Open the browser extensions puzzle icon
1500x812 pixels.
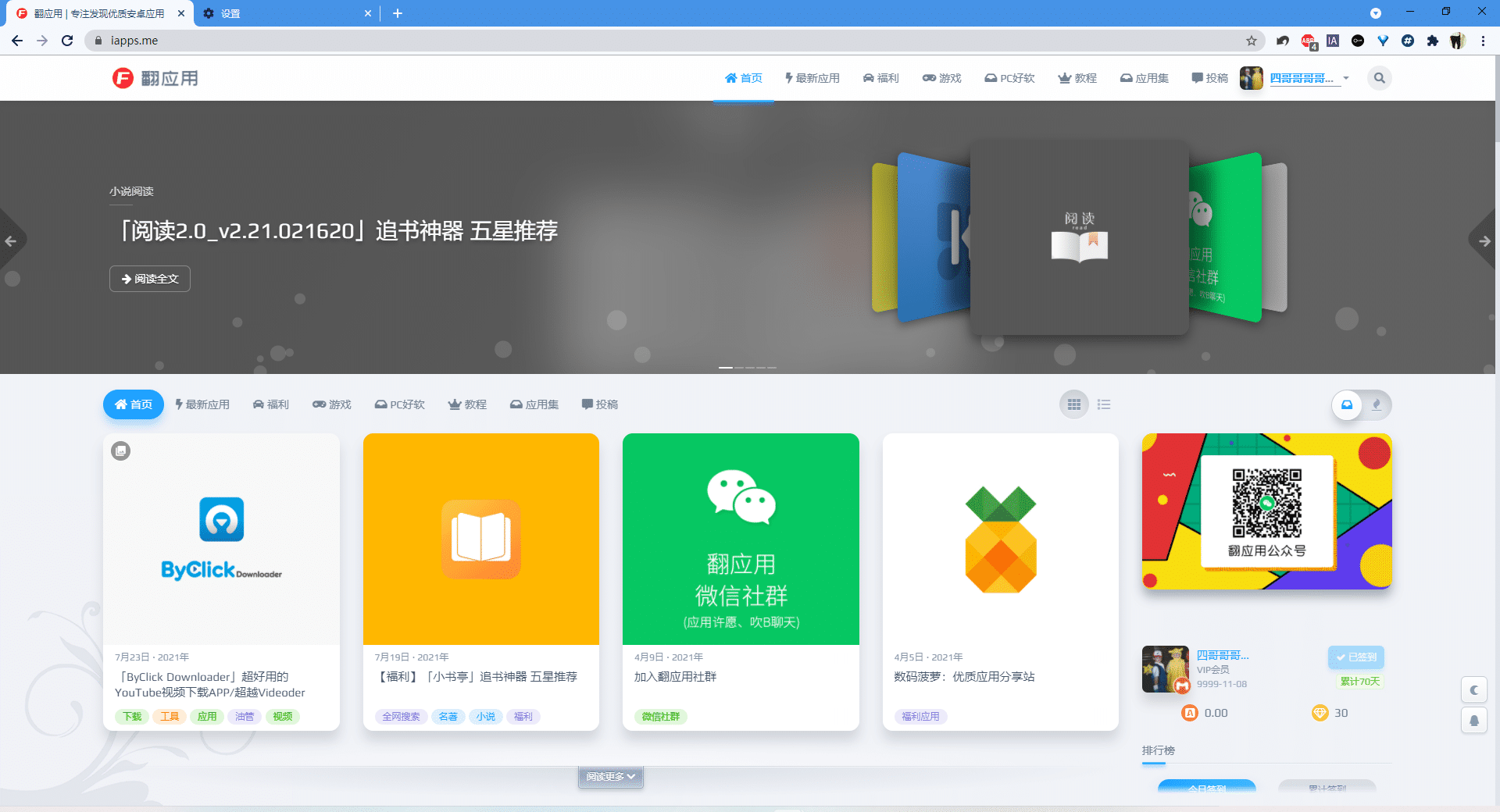coord(1432,41)
